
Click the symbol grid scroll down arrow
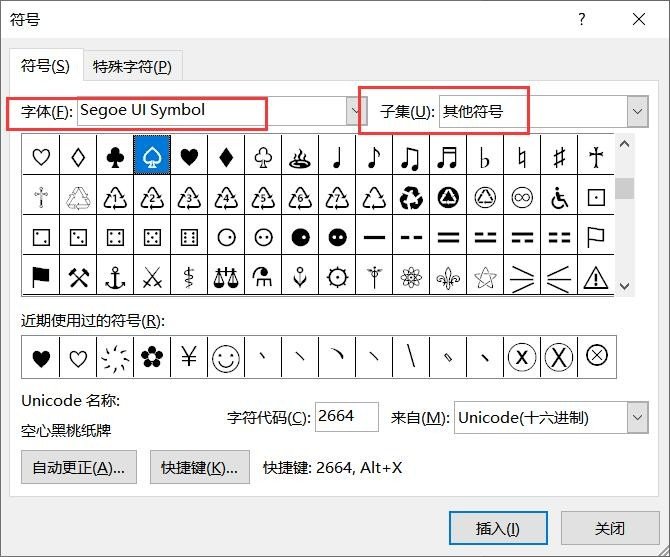[x=624, y=286]
